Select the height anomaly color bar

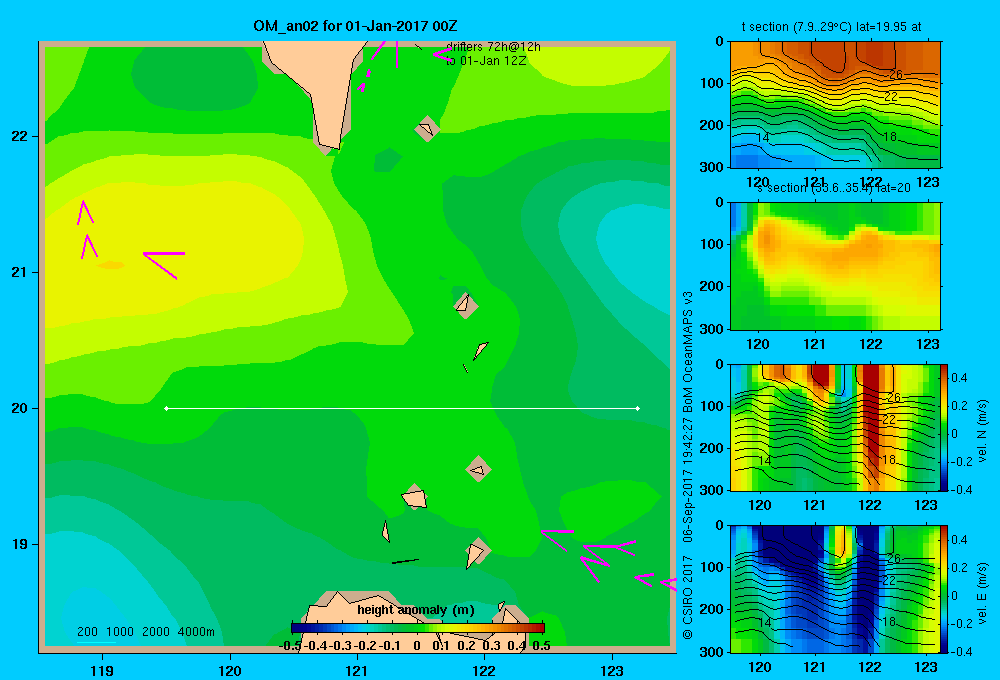(418, 628)
